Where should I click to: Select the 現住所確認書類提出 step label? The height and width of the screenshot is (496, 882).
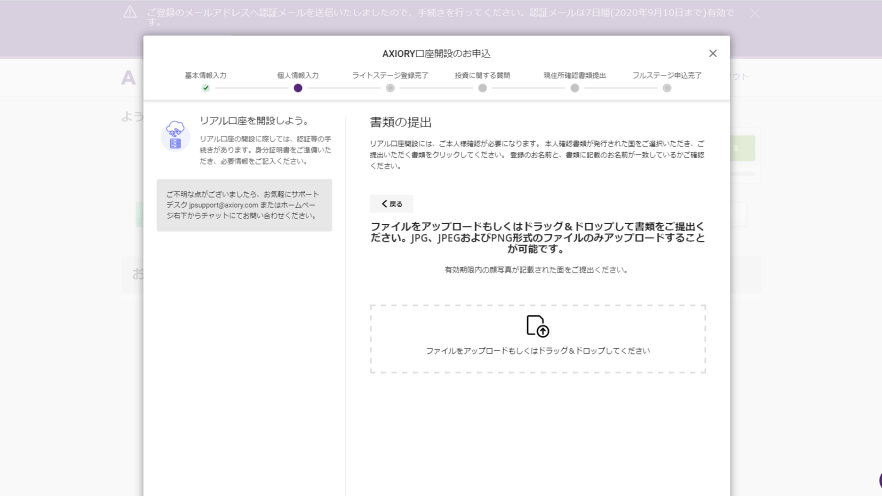574,75
